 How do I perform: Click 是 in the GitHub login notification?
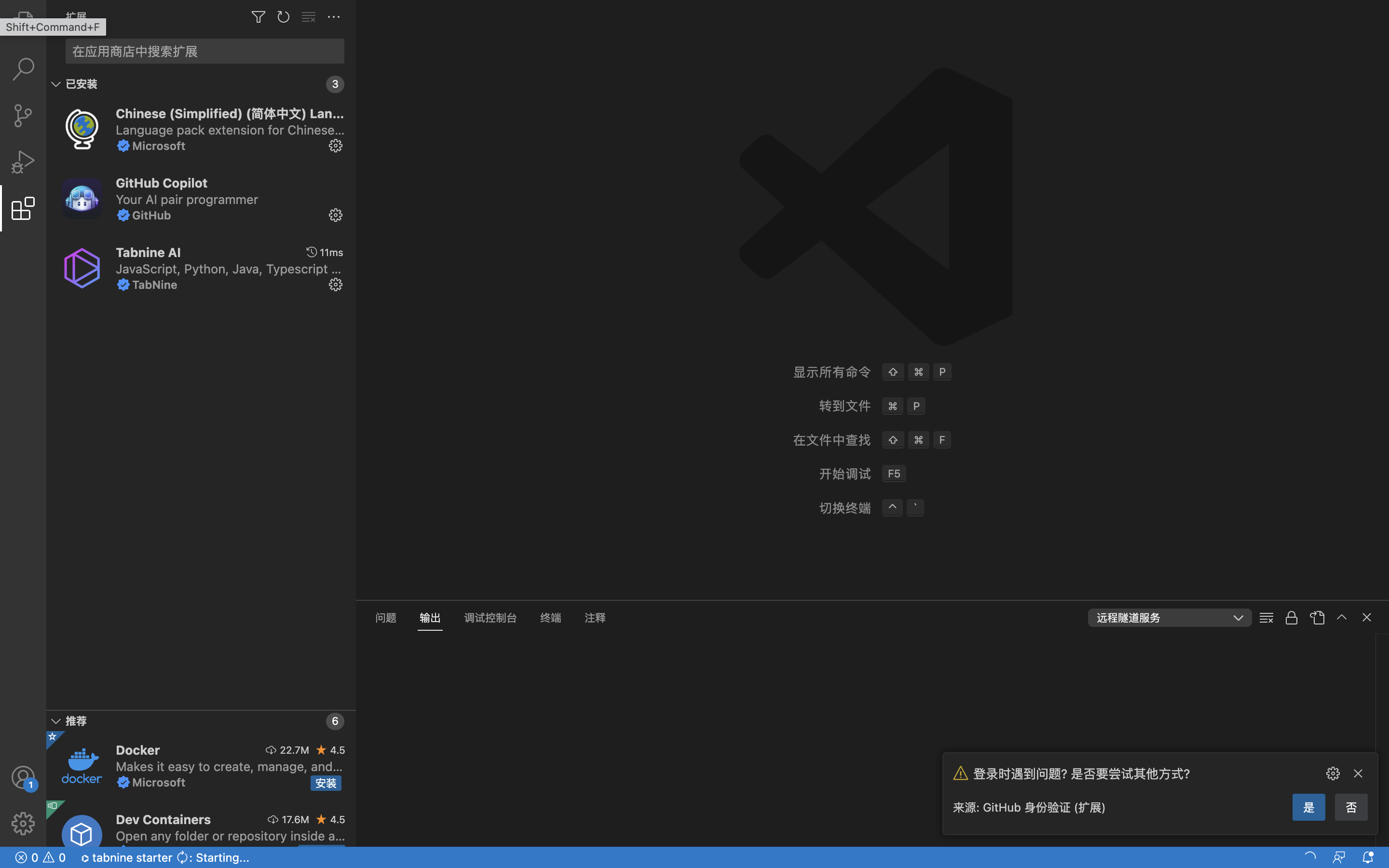click(1308, 807)
